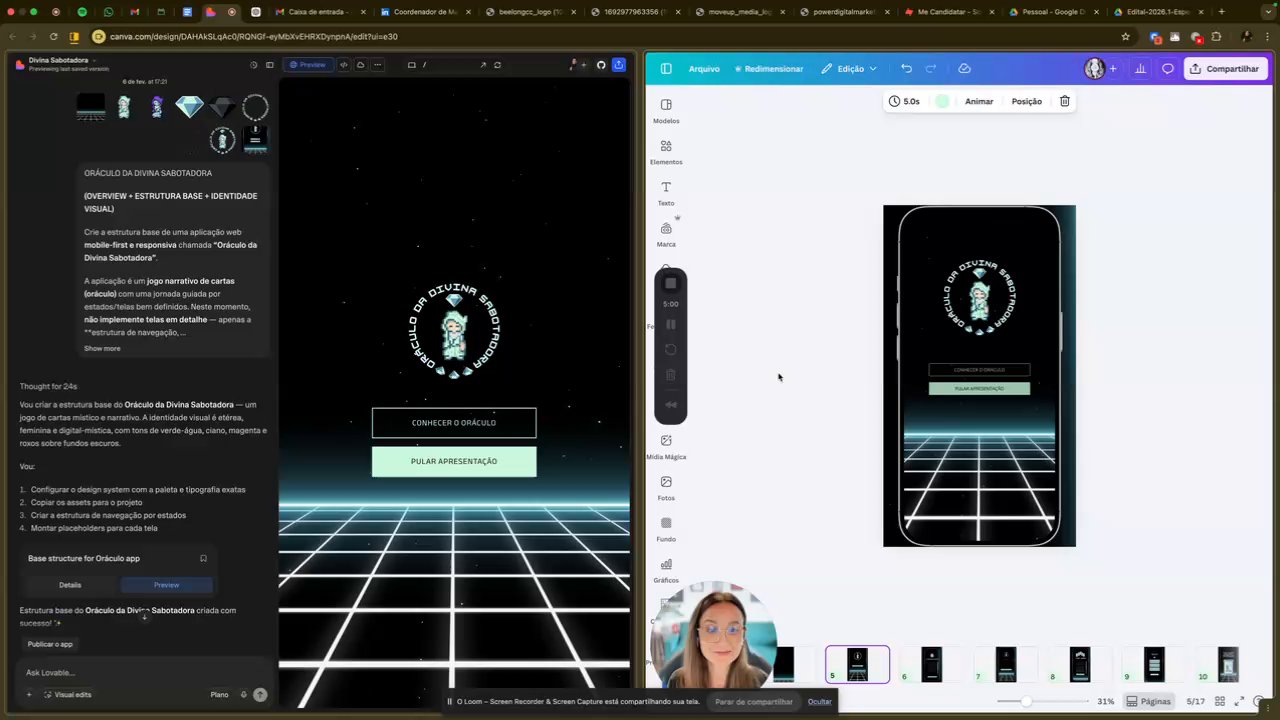Image resolution: width=1280 pixels, height=720 pixels.
Task: Select the Texto tool in sidebar
Action: (666, 193)
